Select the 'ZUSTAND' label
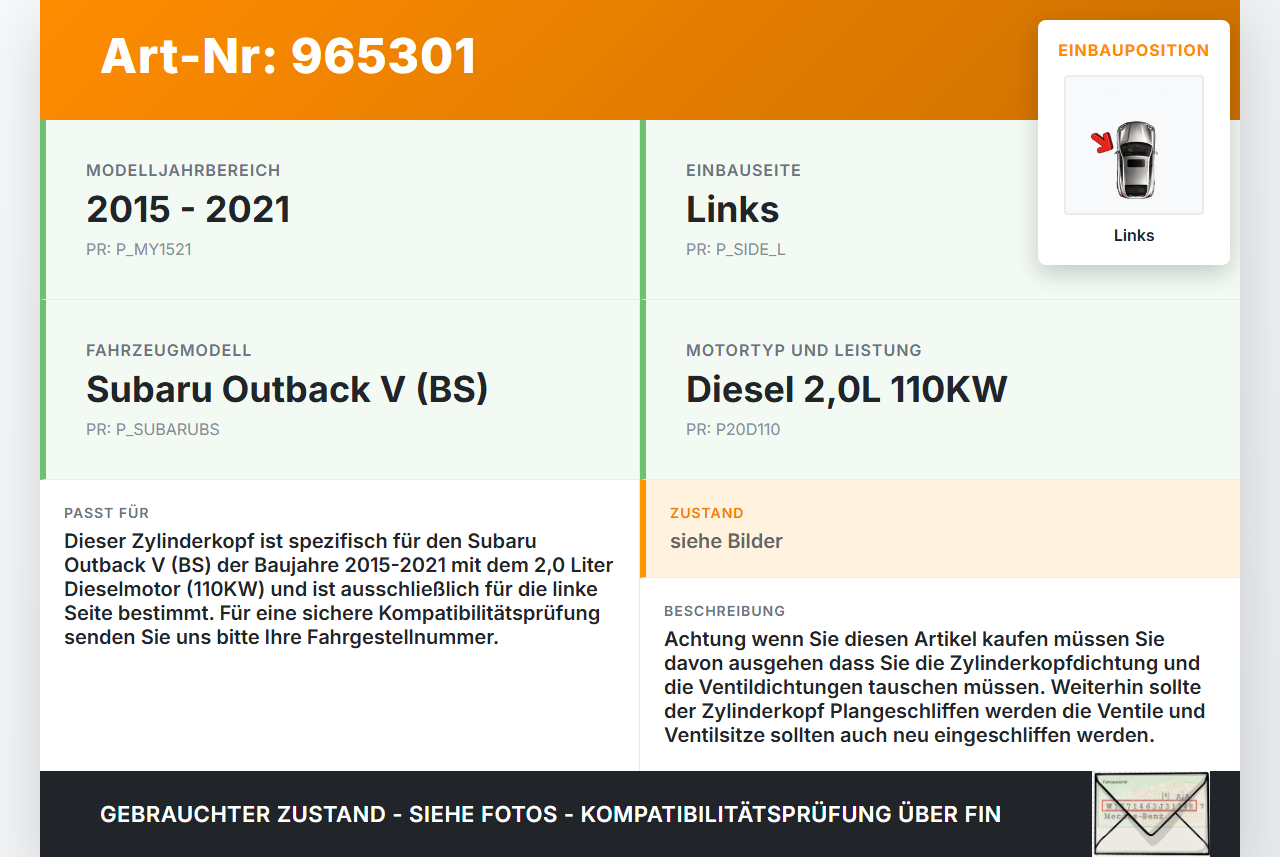 pyautogui.click(x=707, y=513)
